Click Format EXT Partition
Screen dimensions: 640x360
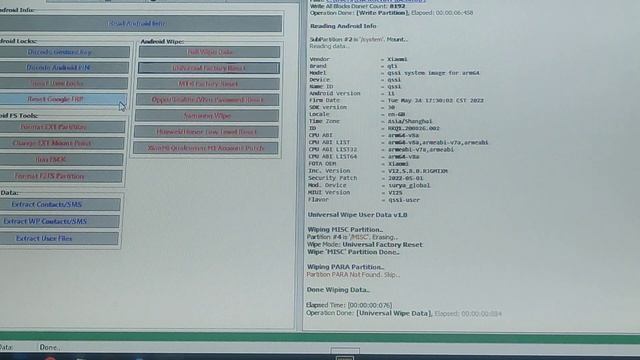(x=62, y=127)
